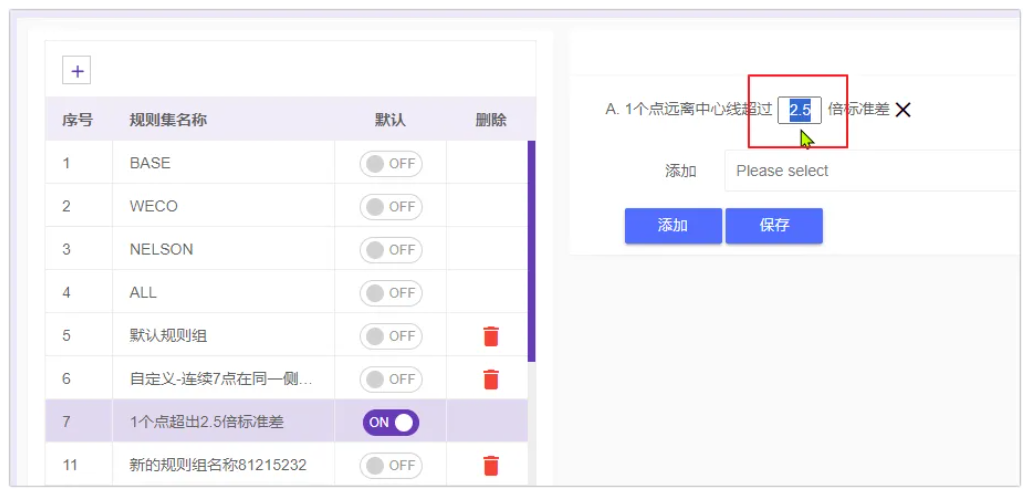This screenshot has height=495, width=1031.
Task: Delete rule set 新的规则组名称81215232
Action: click(x=490, y=465)
